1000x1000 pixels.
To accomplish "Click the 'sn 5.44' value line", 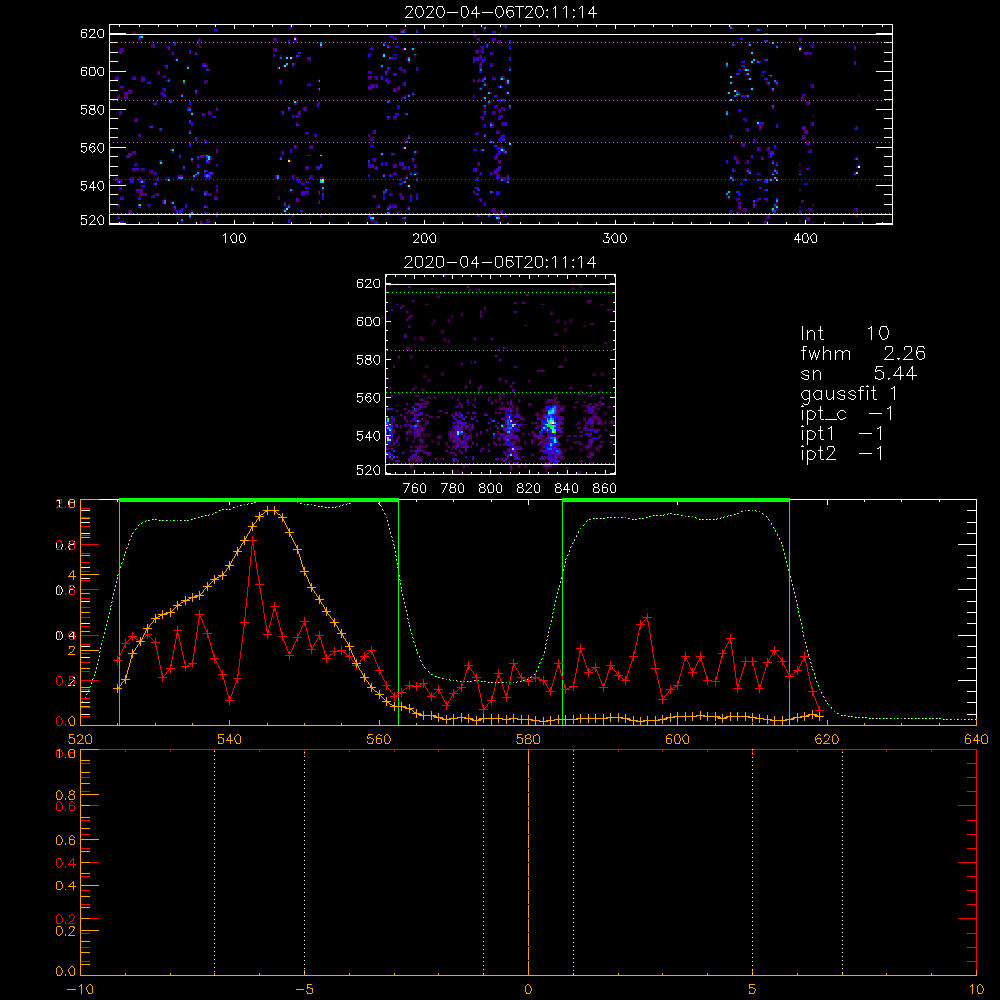I will tap(858, 373).
